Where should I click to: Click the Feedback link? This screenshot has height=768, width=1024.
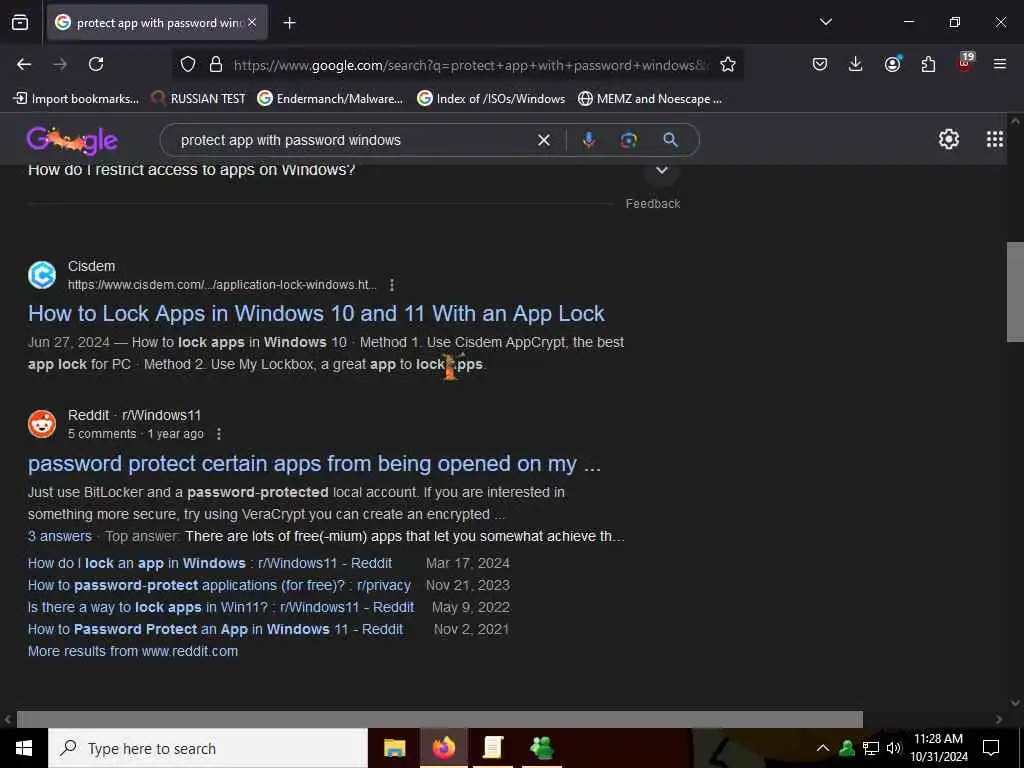point(652,204)
